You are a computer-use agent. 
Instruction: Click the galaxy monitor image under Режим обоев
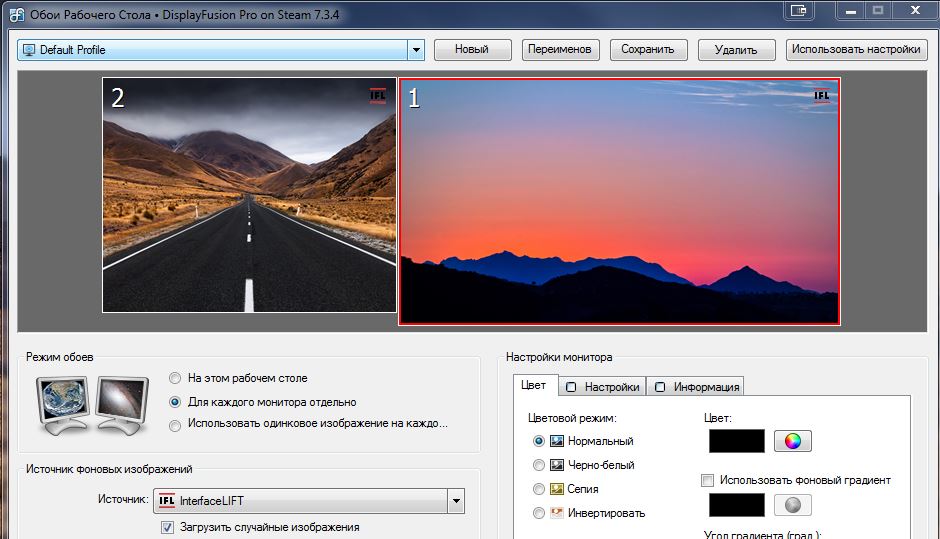122,406
